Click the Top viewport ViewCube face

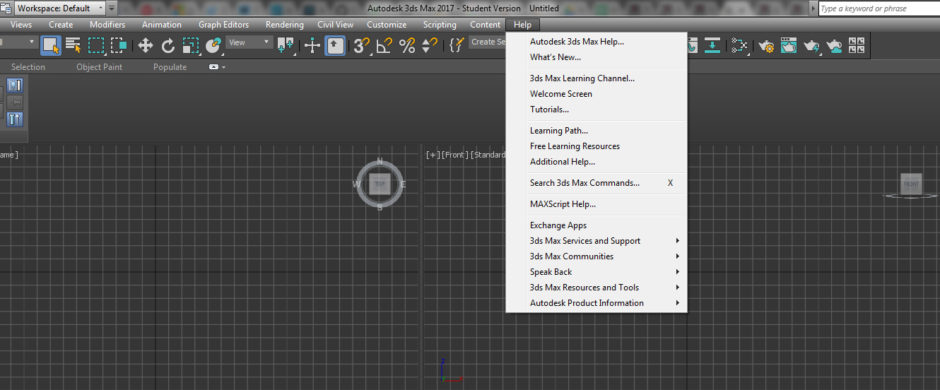click(379, 185)
